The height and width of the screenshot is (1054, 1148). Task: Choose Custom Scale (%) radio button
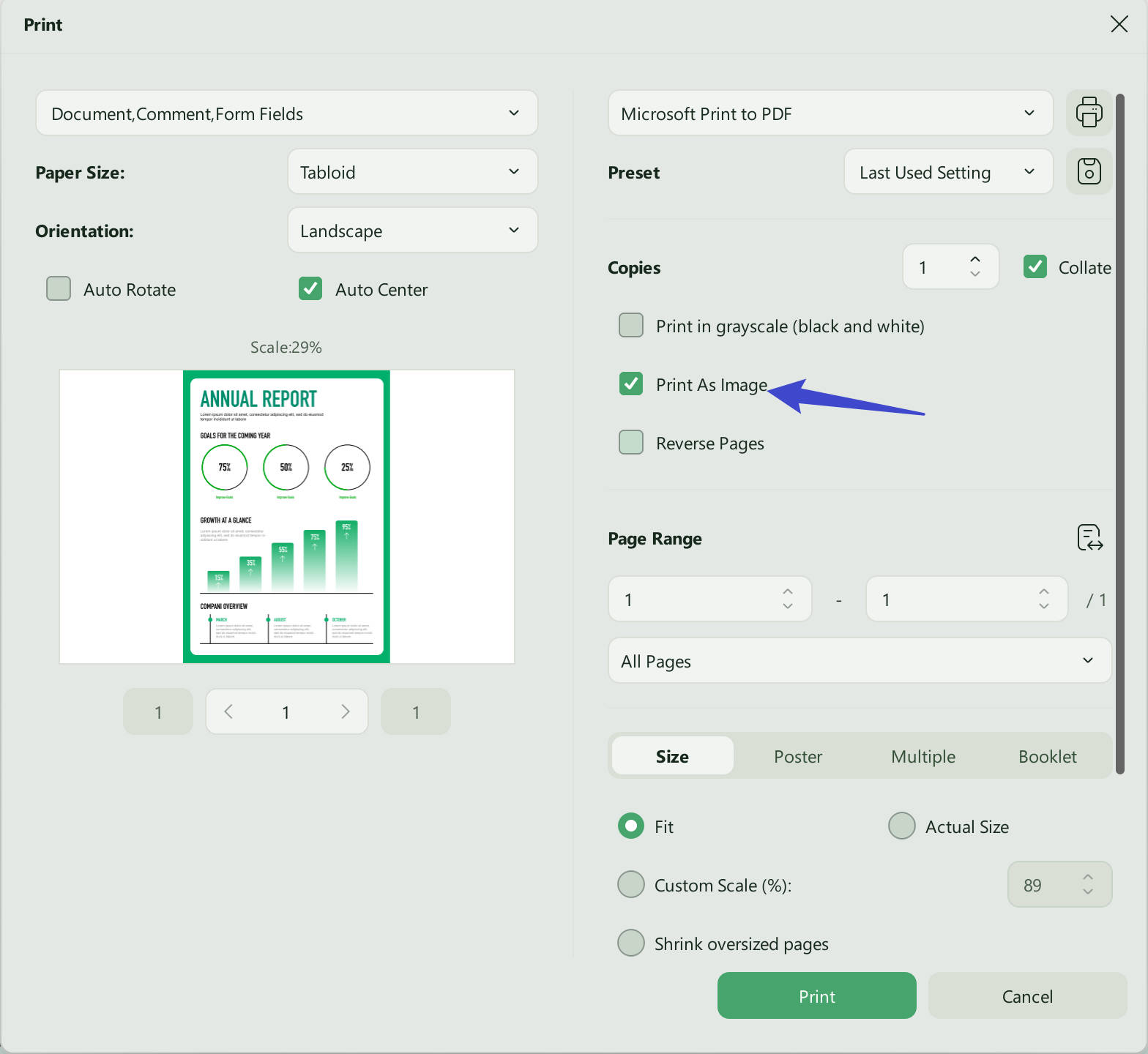pos(631,884)
